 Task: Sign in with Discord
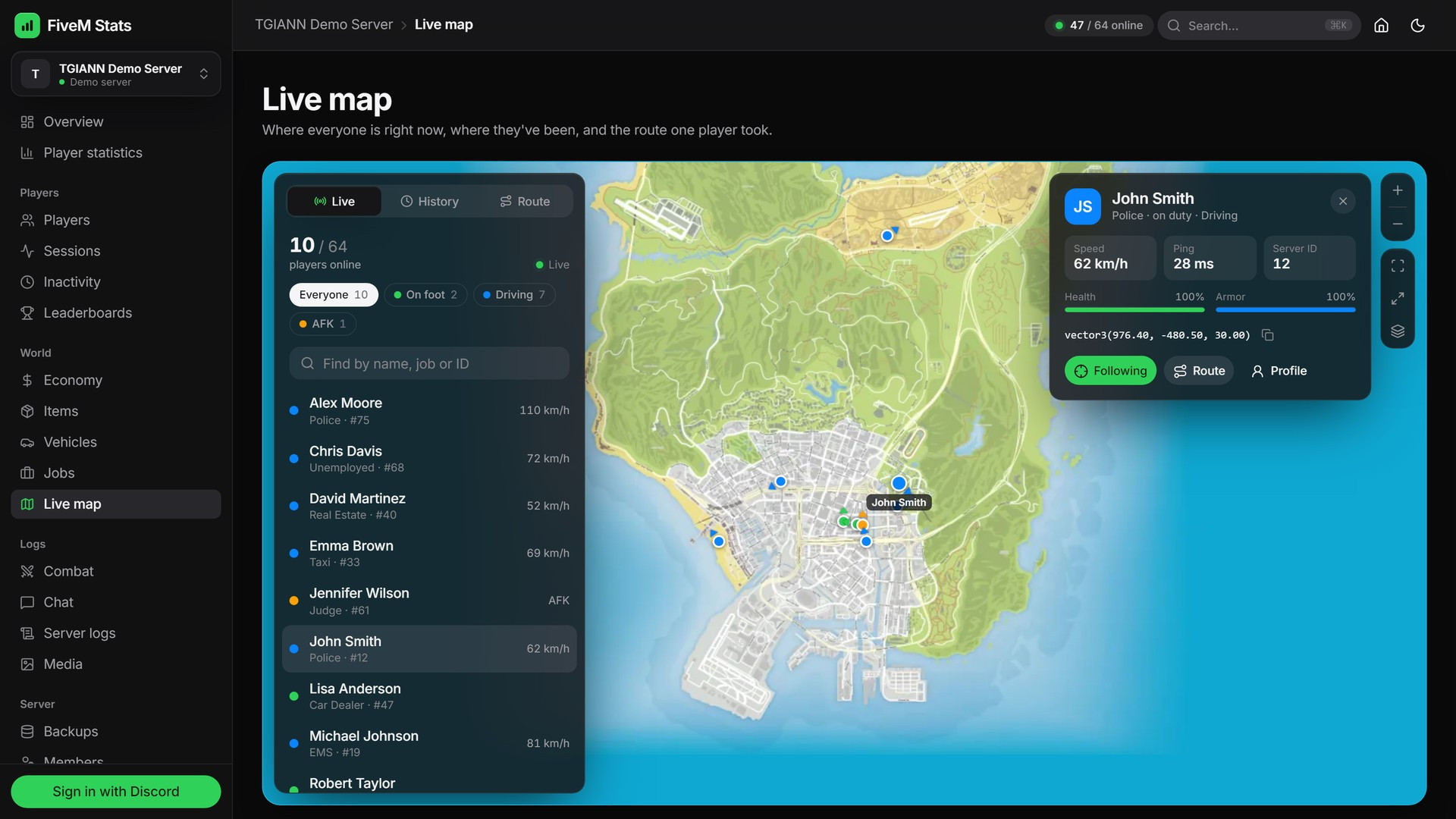tap(116, 792)
